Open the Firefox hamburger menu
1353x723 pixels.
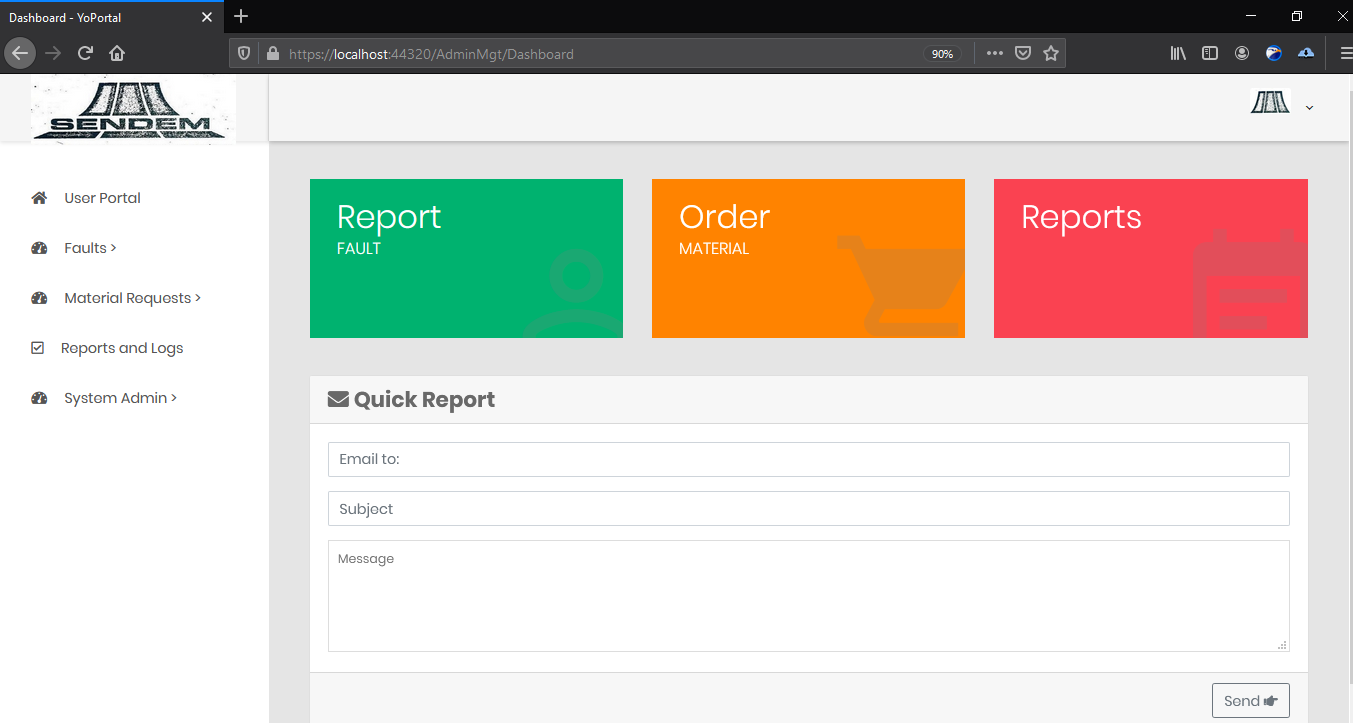coord(1339,54)
